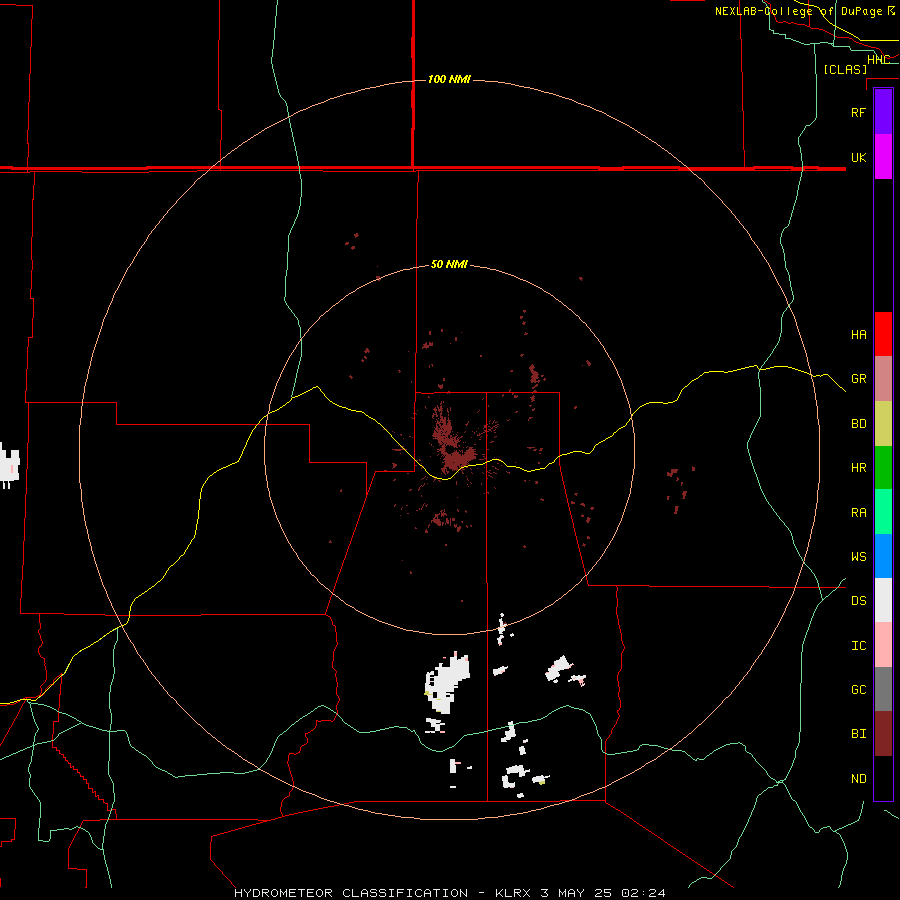Click the DS legend label

(859, 600)
